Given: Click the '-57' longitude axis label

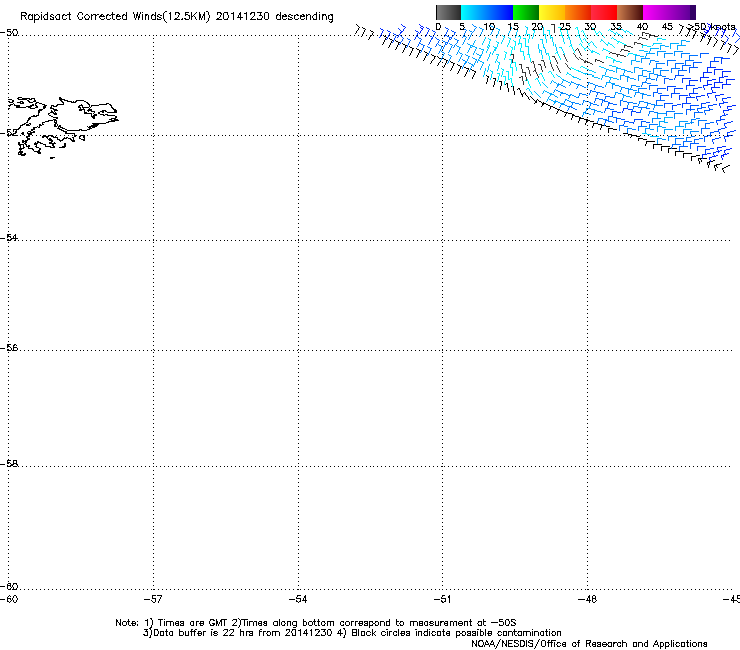Looking at the screenshot, I should click(x=153, y=599).
